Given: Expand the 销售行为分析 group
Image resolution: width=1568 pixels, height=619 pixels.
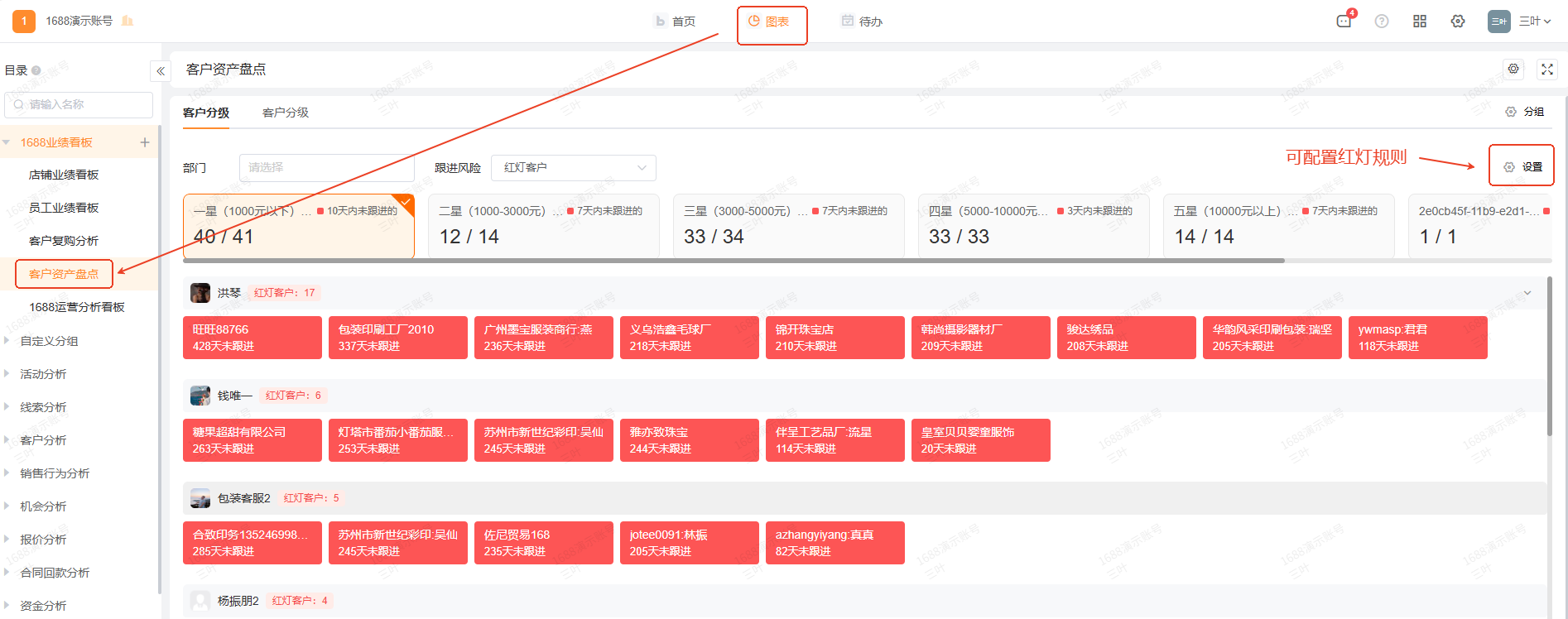Looking at the screenshot, I should coord(7,473).
